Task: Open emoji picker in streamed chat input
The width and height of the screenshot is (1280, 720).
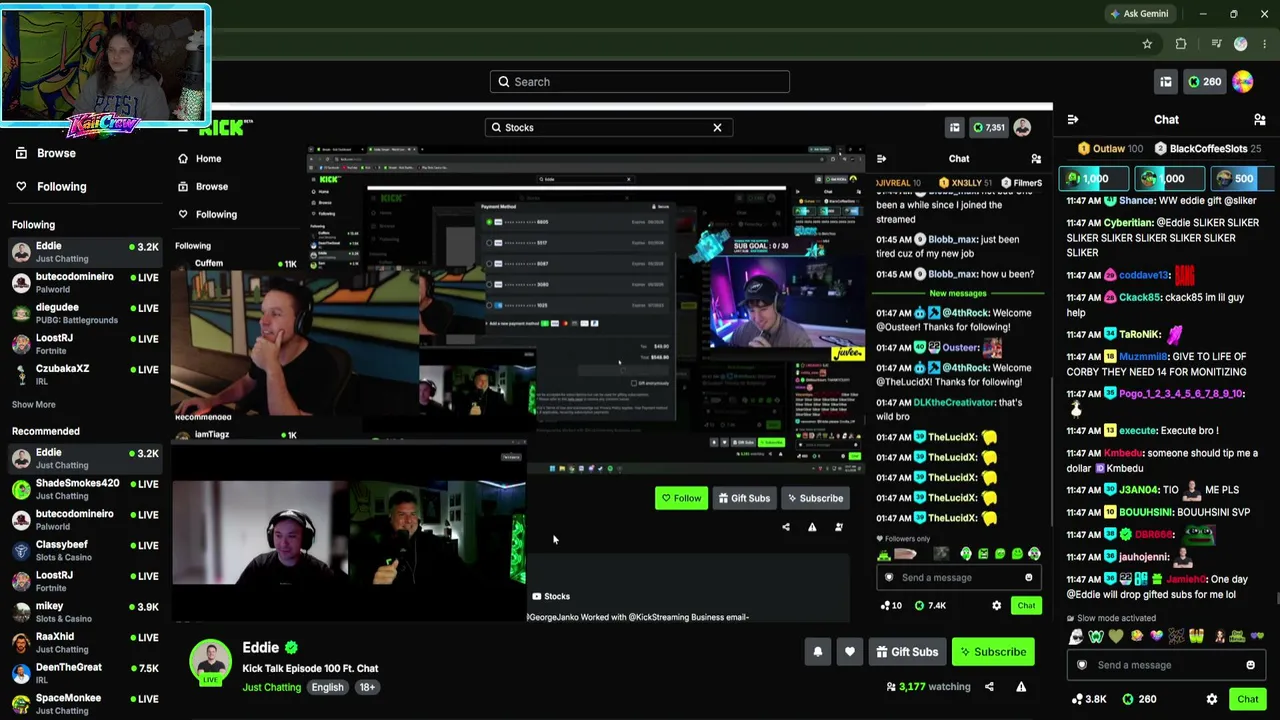Action: [1028, 577]
